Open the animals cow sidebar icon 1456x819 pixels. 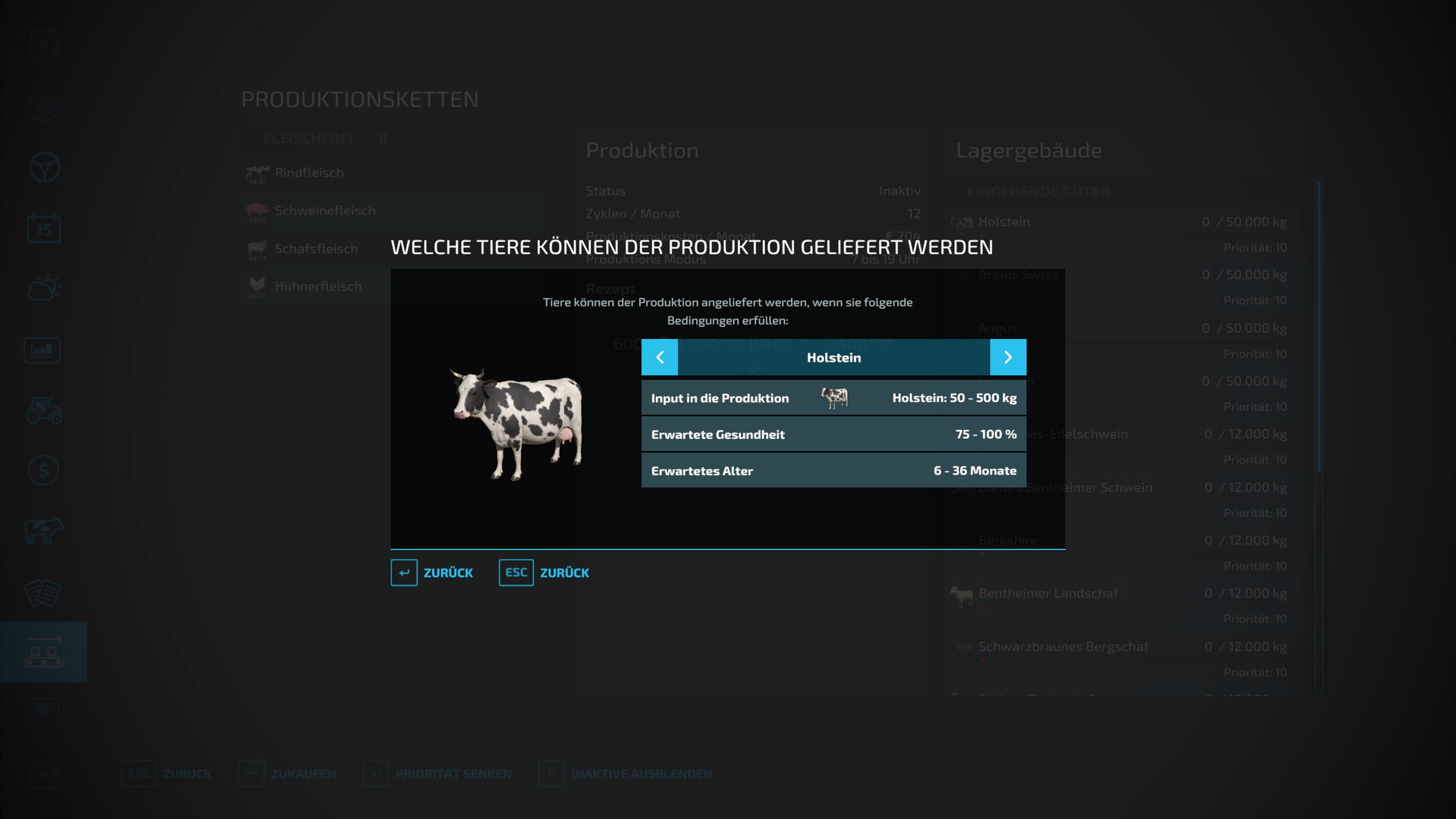point(43,531)
